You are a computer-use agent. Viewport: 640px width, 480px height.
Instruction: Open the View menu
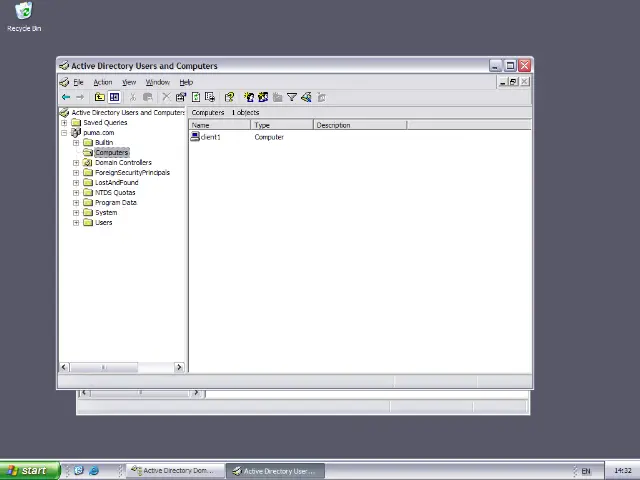click(x=129, y=82)
